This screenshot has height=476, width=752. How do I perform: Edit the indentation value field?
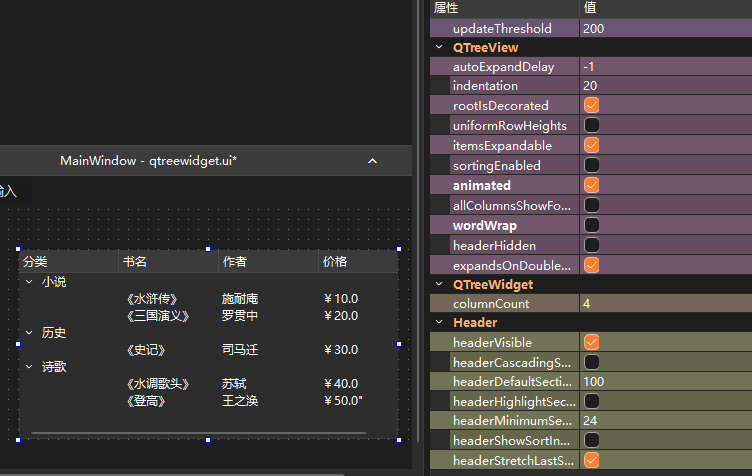pos(664,86)
